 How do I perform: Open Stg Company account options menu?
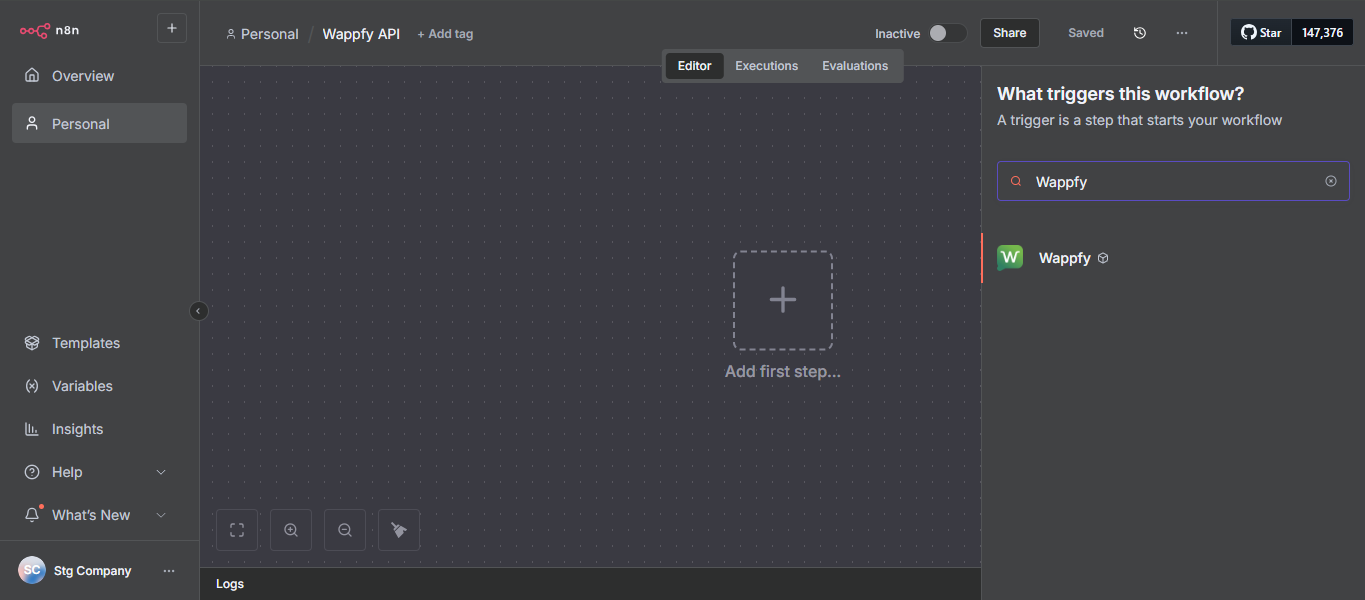point(169,571)
